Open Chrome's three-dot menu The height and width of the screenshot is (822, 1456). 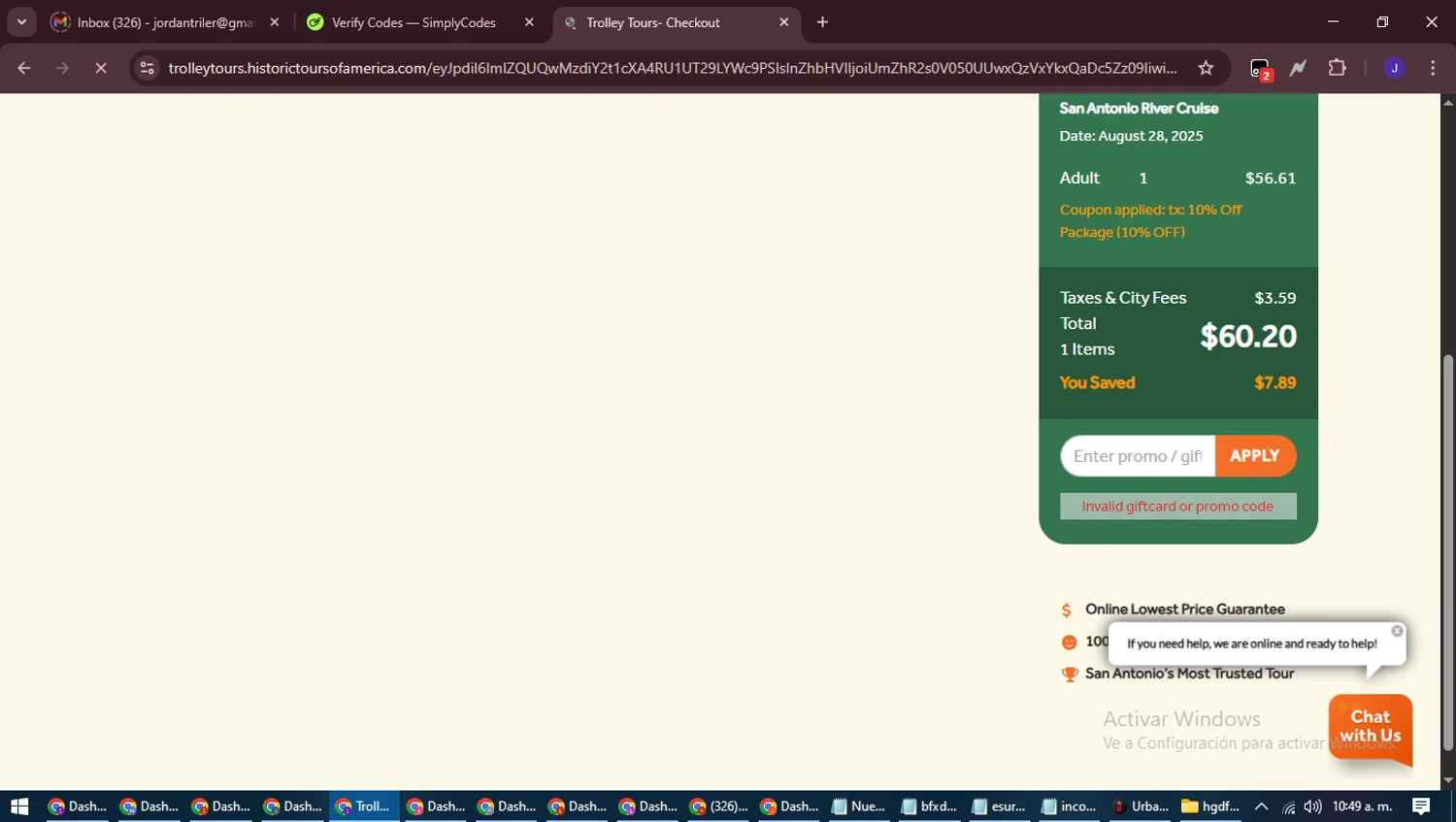(x=1433, y=68)
